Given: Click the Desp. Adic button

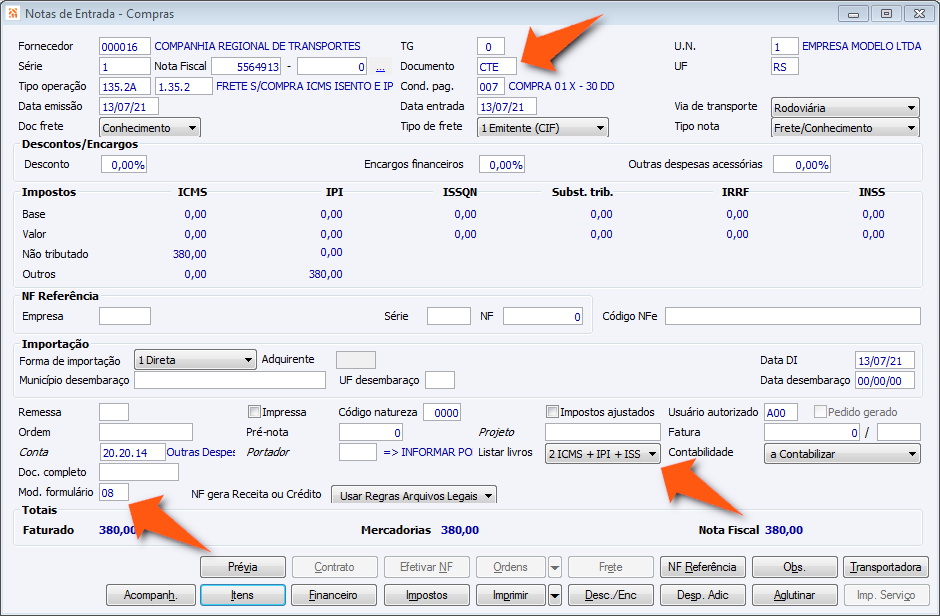Looking at the screenshot, I should pos(703,595).
